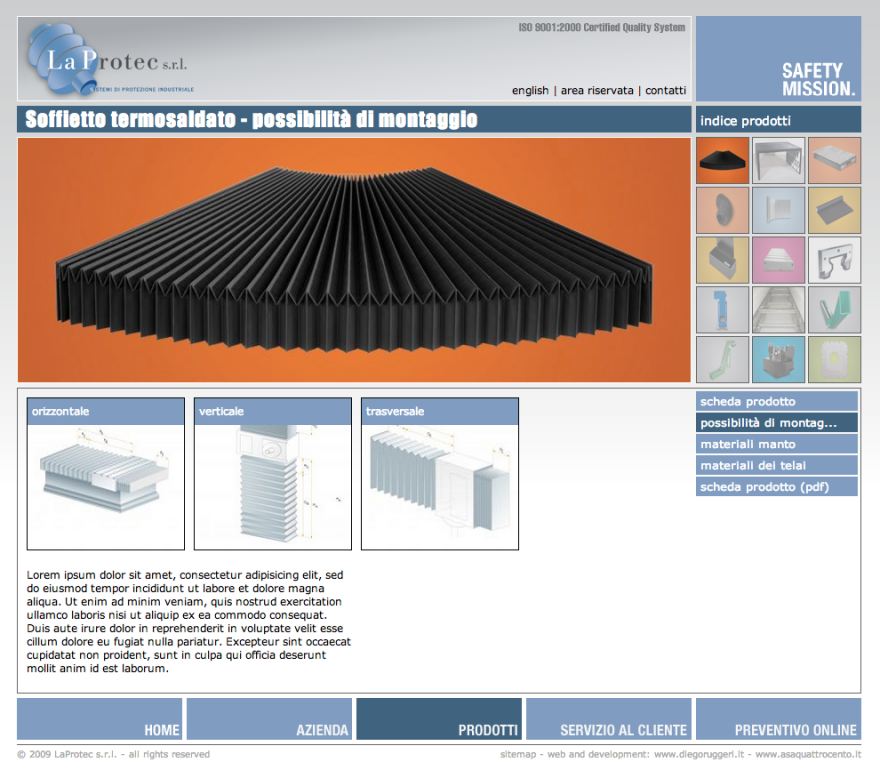Image resolution: width=880 pixels, height=778 pixels.
Task: Open the flat cover thumbnail at the end of the first index row
Action: pos(835,161)
